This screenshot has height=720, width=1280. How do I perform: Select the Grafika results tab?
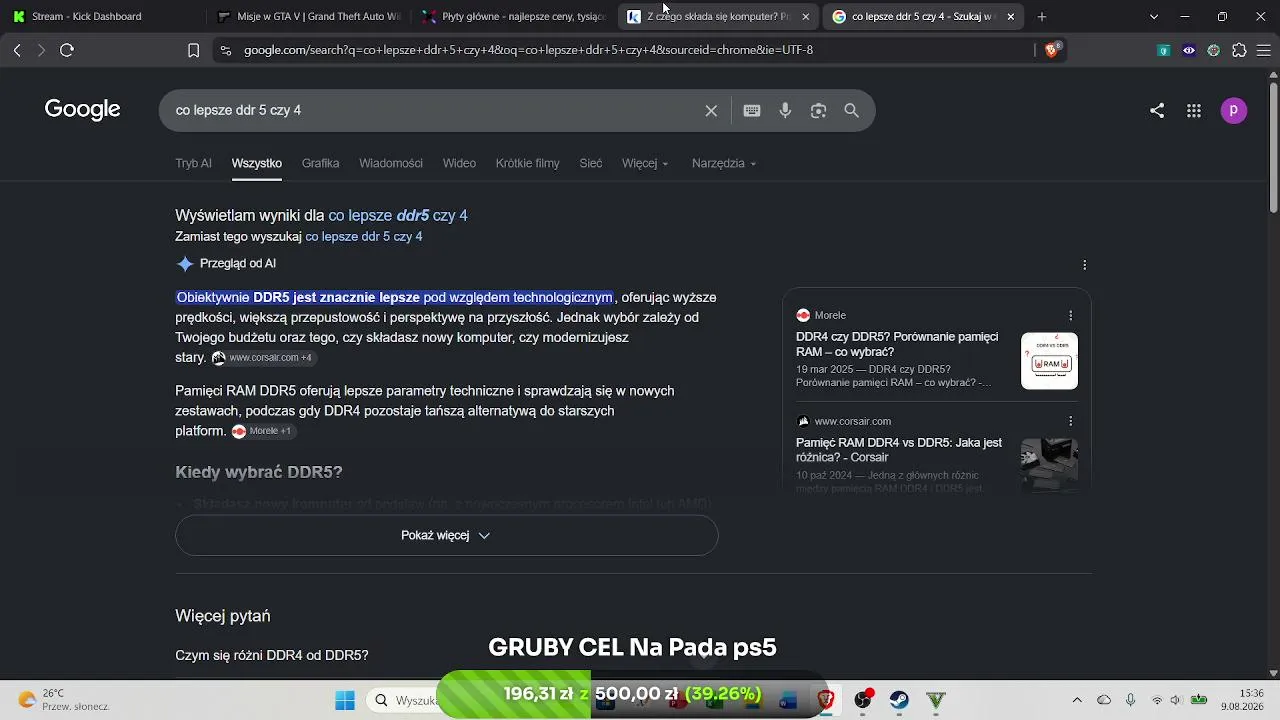(321, 163)
